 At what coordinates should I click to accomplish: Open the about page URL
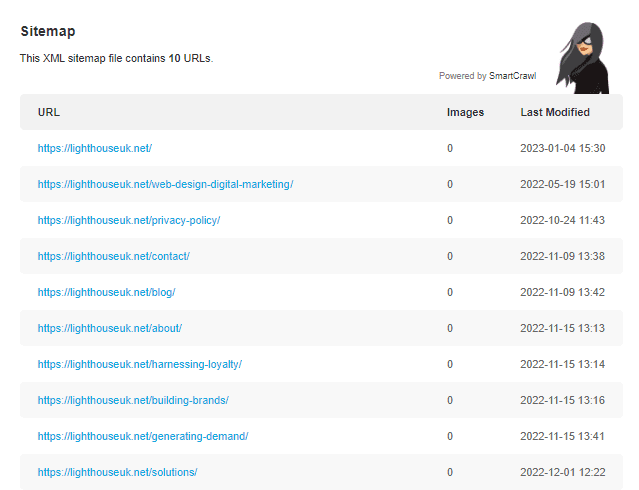pos(110,329)
